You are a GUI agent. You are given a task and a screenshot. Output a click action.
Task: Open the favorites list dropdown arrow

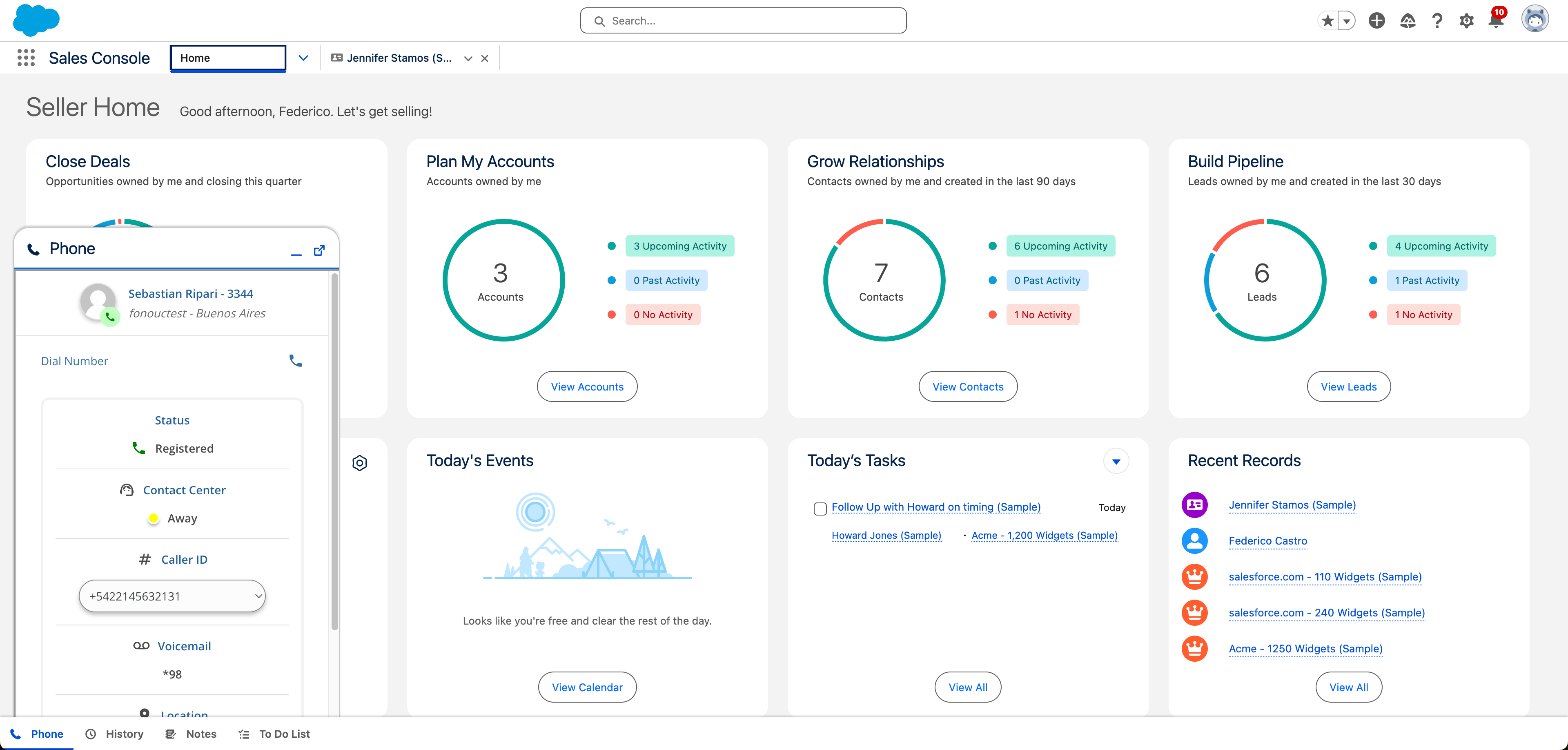point(1346,21)
